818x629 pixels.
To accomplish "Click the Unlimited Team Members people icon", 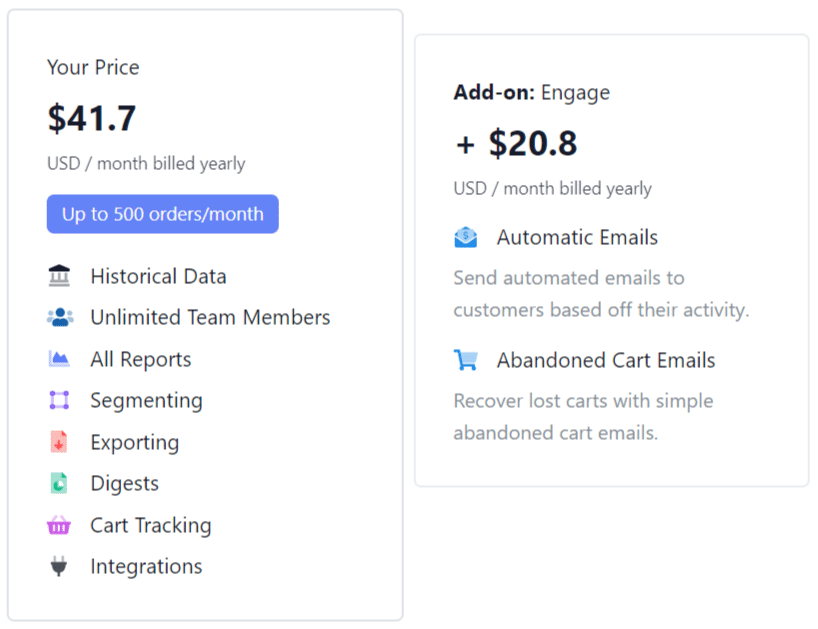I will coord(60,317).
